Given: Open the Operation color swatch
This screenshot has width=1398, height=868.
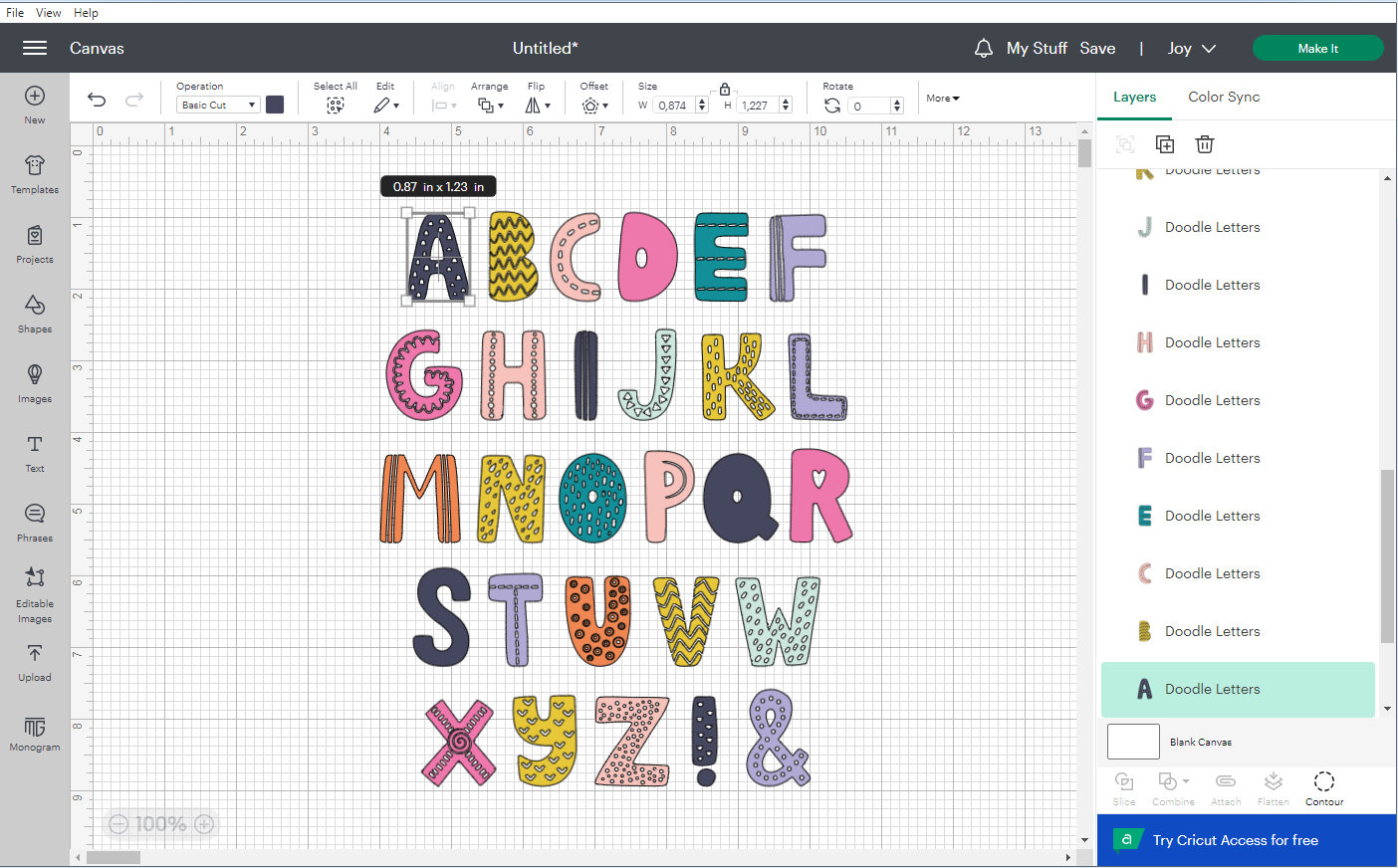Looking at the screenshot, I should coord(275,104).
